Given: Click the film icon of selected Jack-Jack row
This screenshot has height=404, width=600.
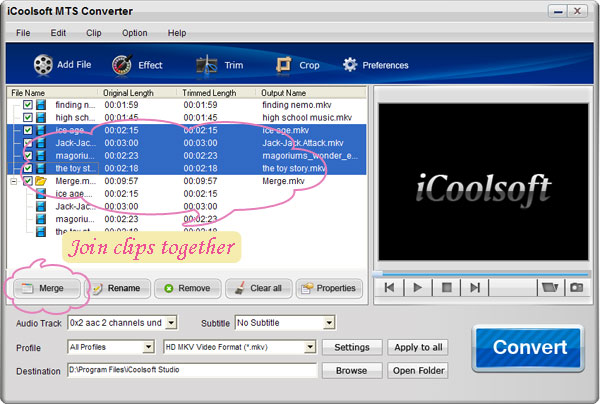Looking at the screenshot, I should 41,143.
